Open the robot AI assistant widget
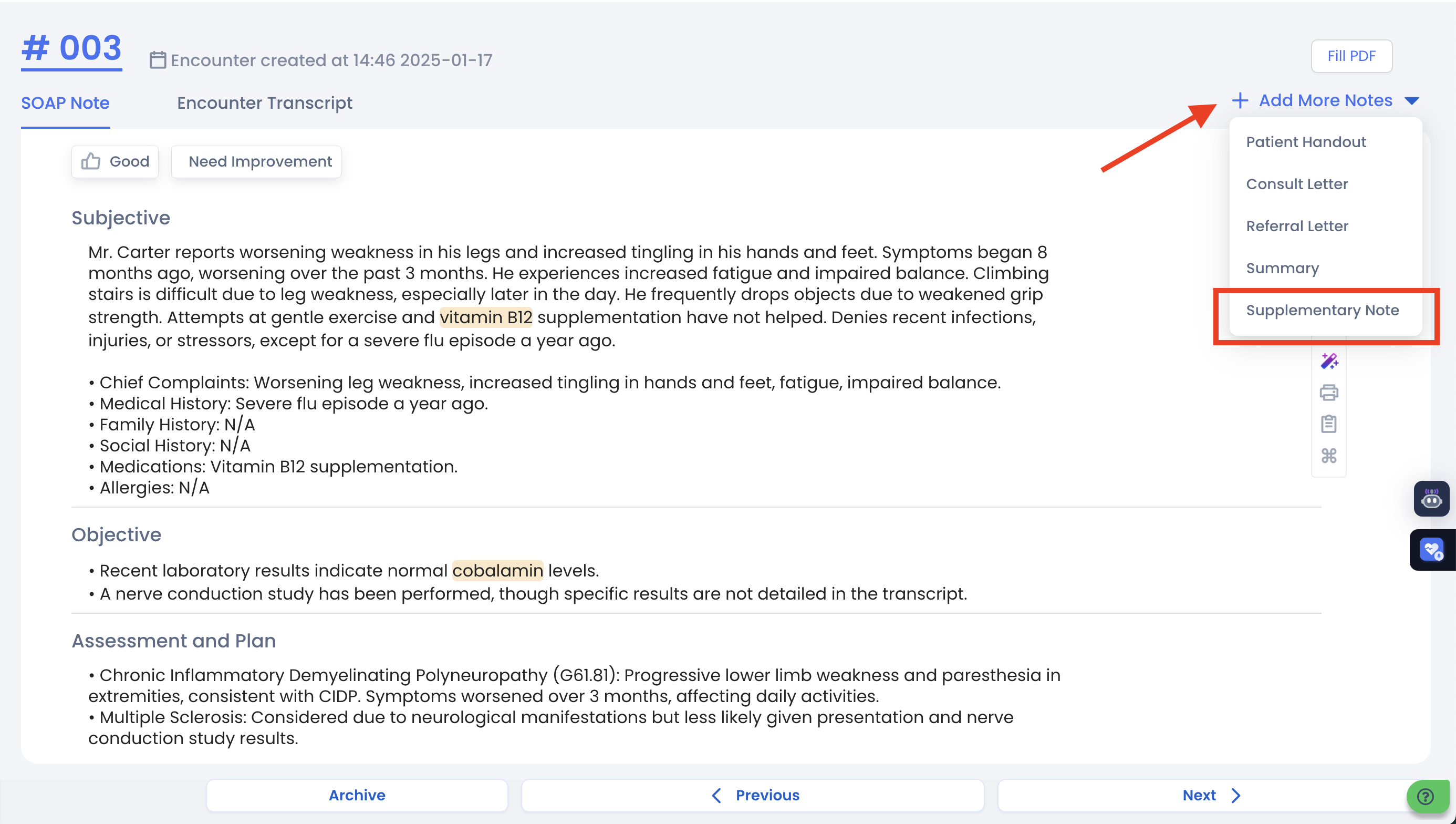Viewport: 1456px width, 824px height. pos(1431,499)
